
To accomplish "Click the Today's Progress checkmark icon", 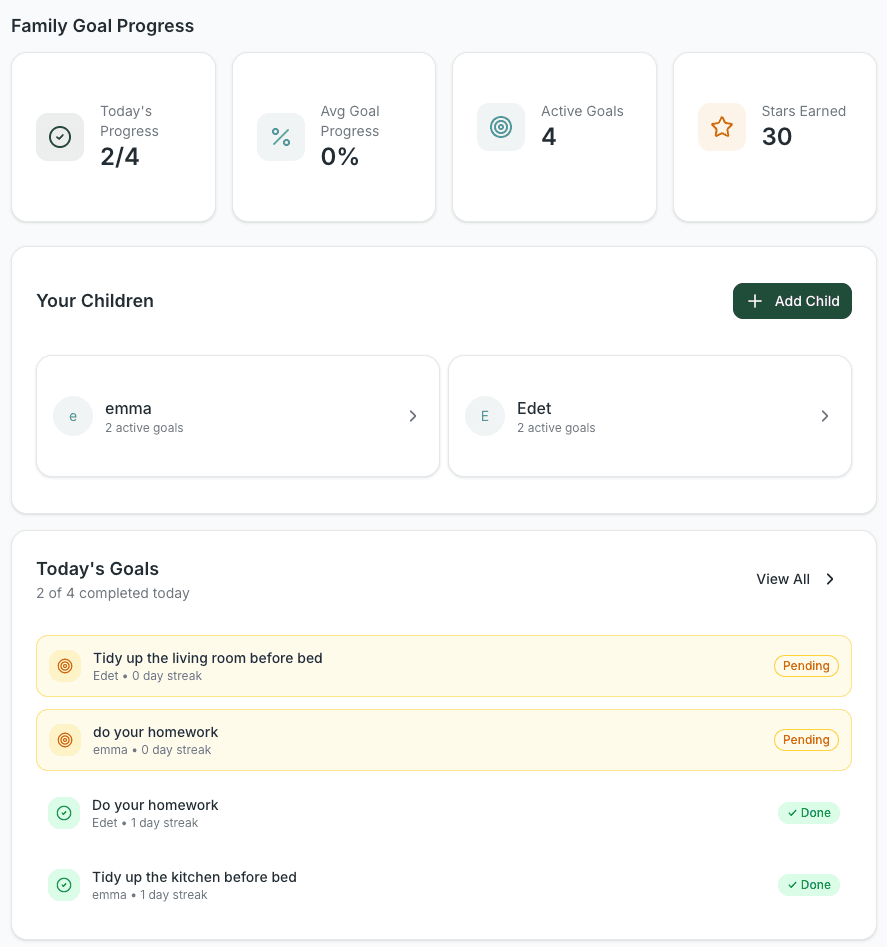I will click(x=60, y=137).
